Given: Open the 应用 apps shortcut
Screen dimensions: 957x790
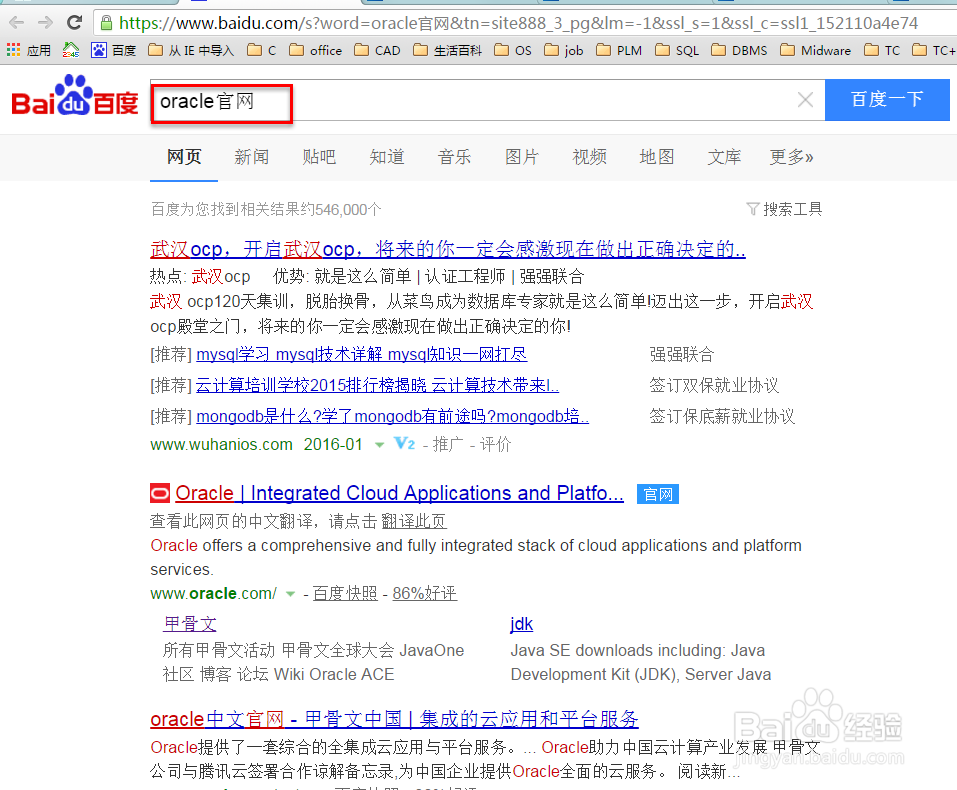Looking at the screenshot, I should pos(29,50).
